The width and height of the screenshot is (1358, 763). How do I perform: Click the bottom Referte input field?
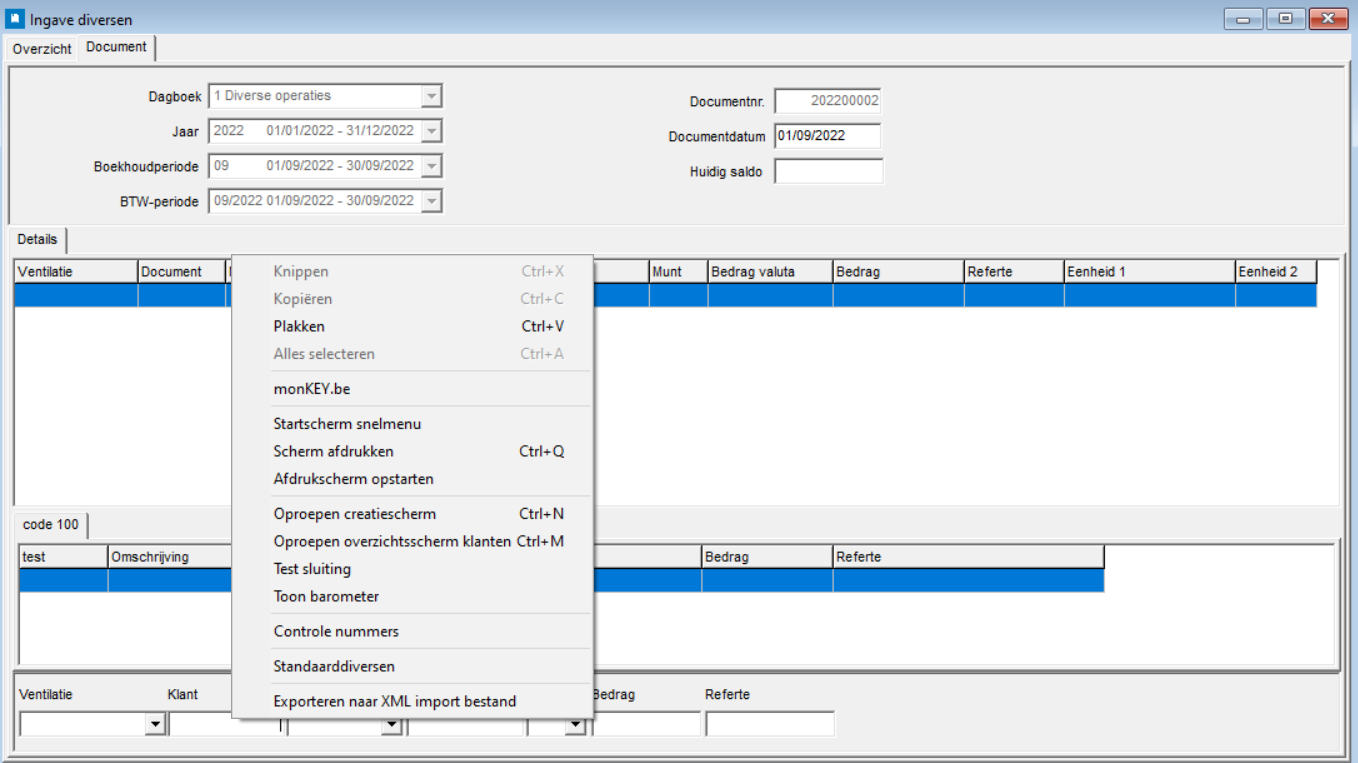pos(769,724)
